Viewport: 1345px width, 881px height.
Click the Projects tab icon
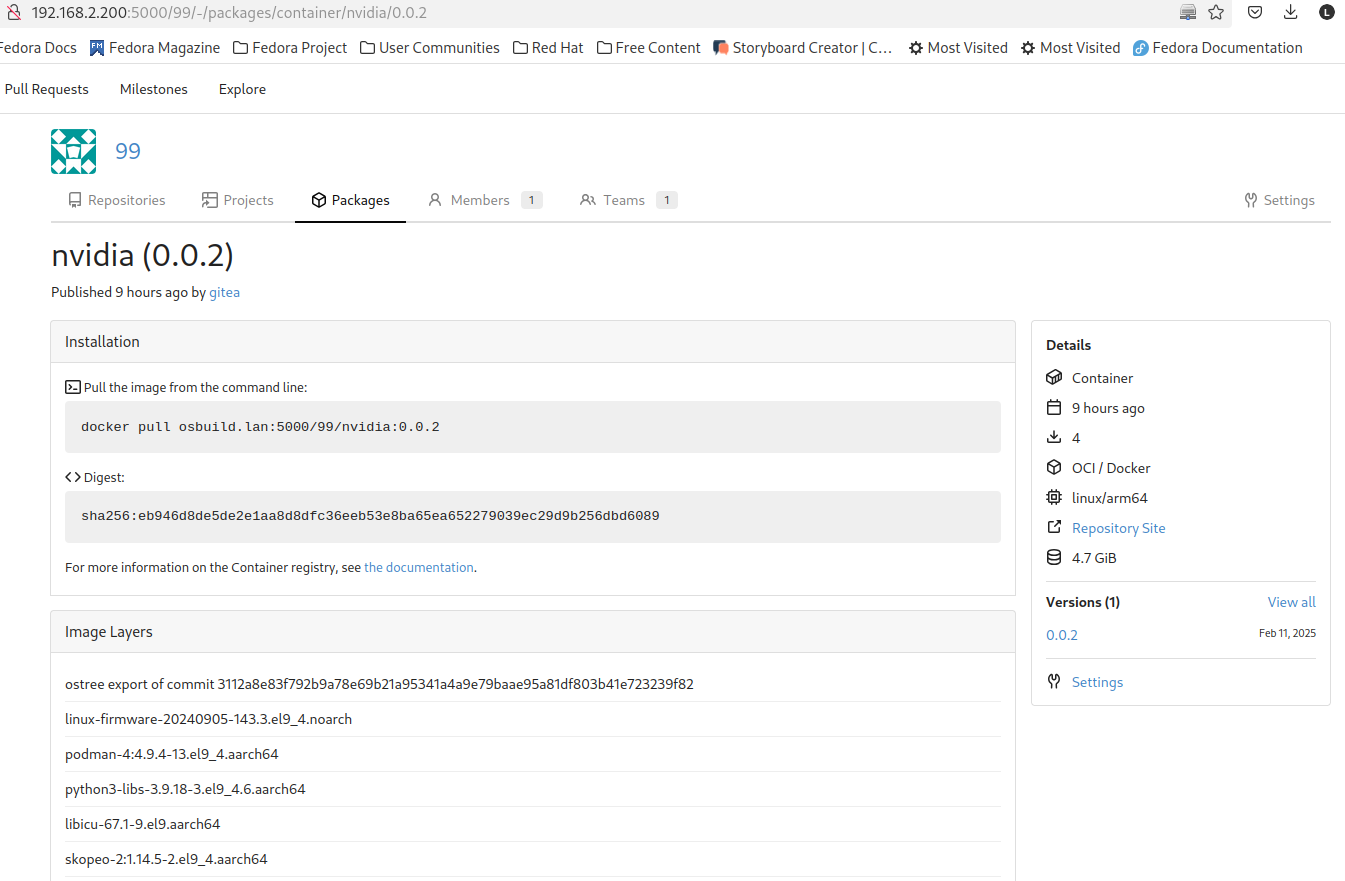pyautogui.click(x=210, y=200)
